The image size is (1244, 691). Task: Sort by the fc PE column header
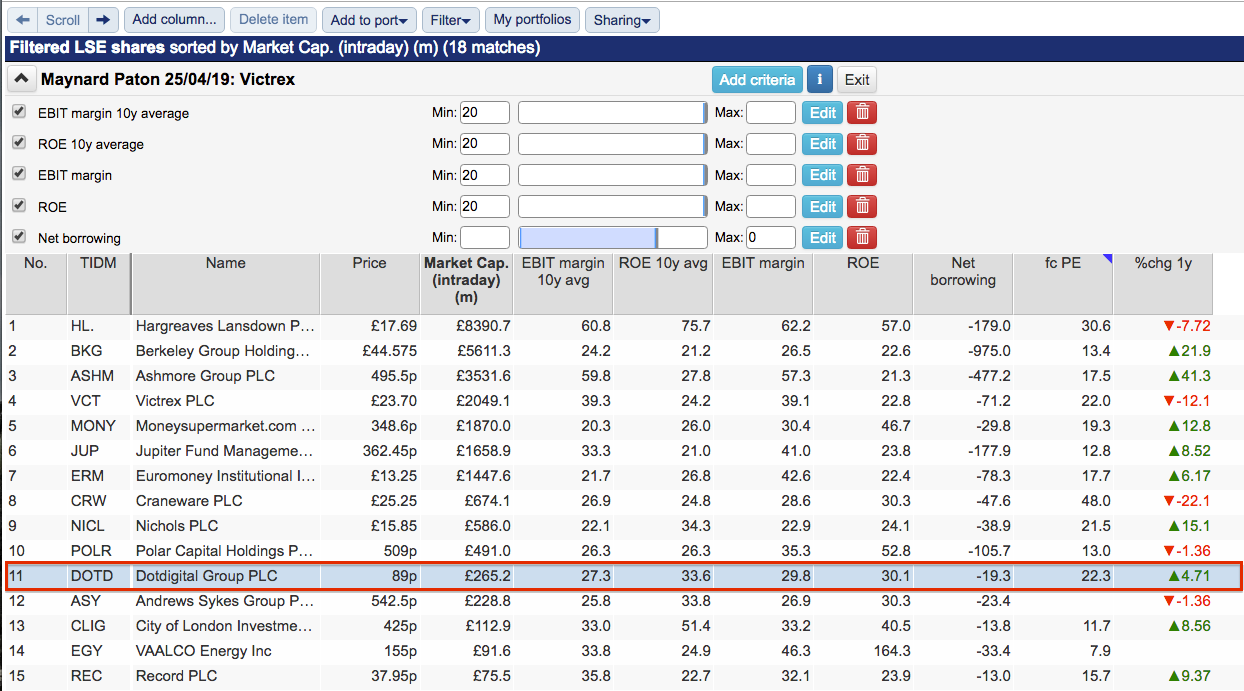pos(1063,283)
